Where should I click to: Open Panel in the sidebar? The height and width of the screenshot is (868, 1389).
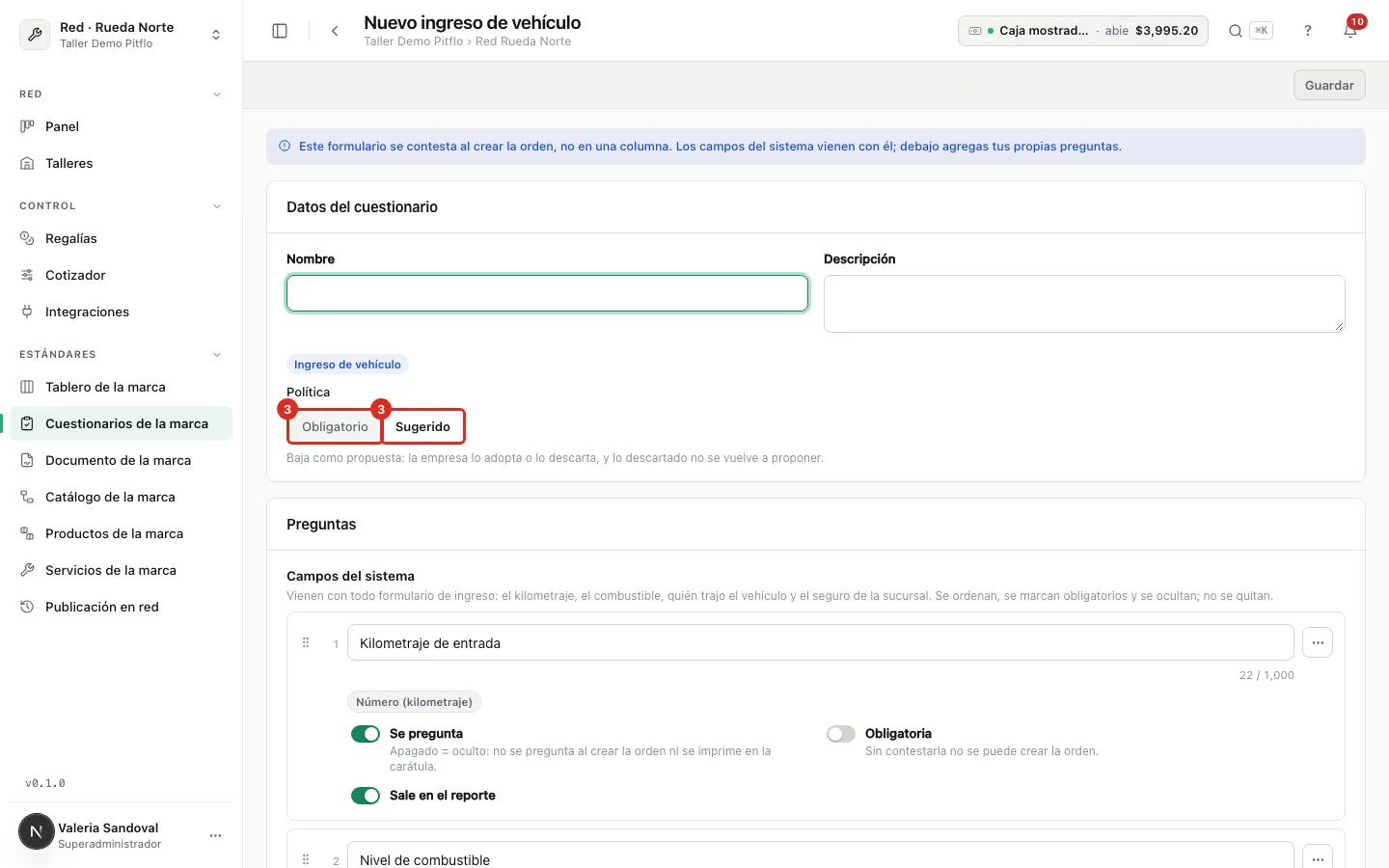122,126
